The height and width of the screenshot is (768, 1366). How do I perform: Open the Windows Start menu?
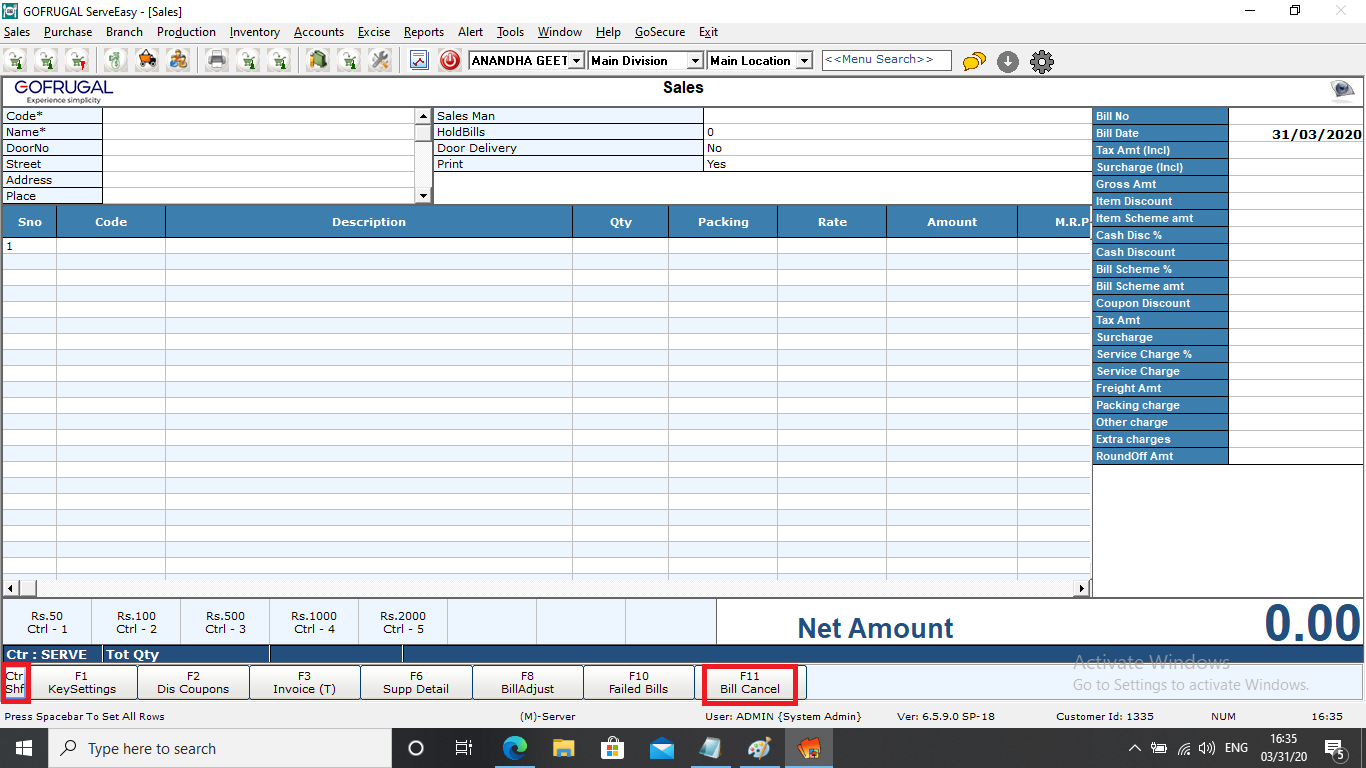[x=23, y=748]
